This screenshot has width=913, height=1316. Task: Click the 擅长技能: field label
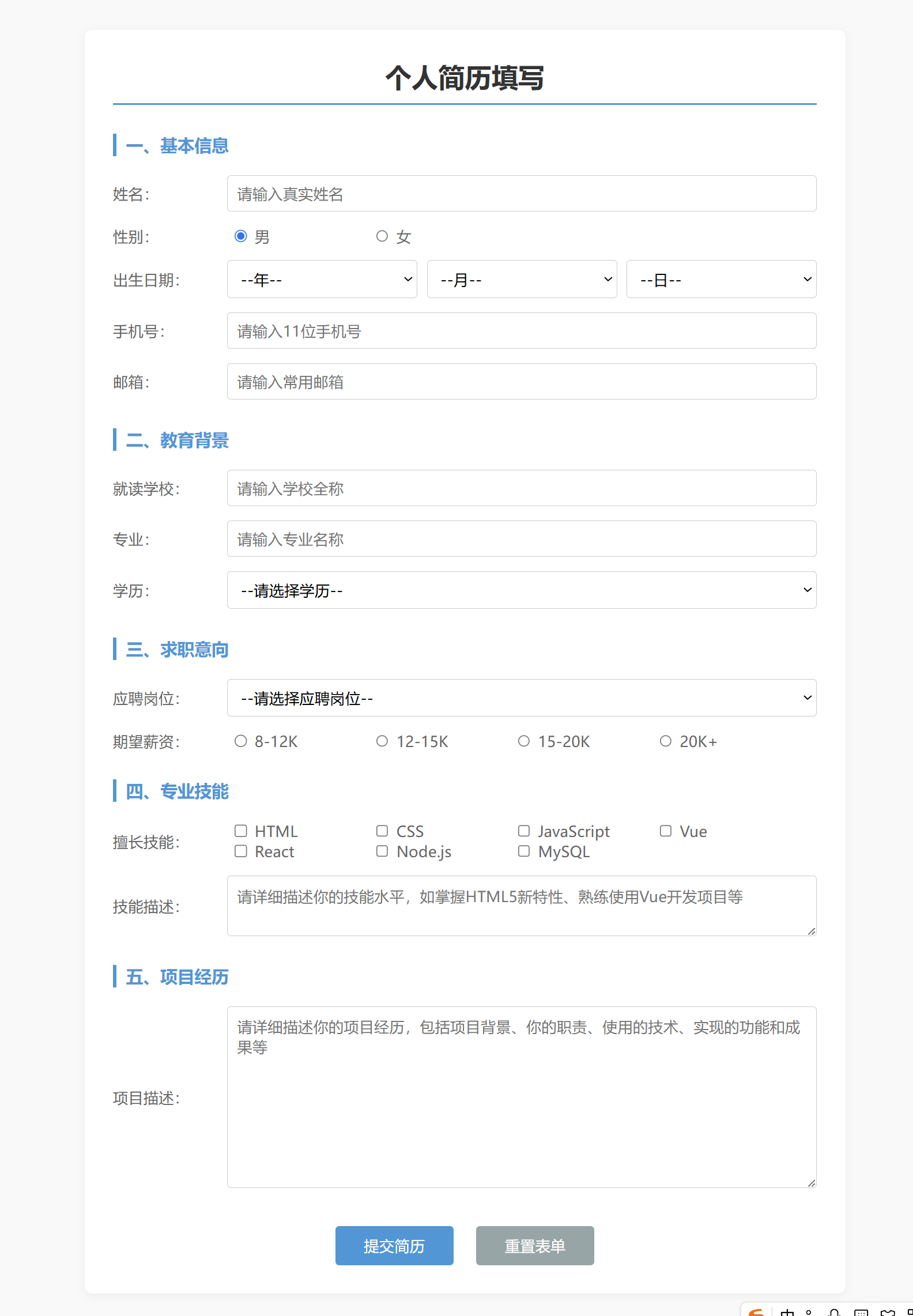[x=146, y=842]
